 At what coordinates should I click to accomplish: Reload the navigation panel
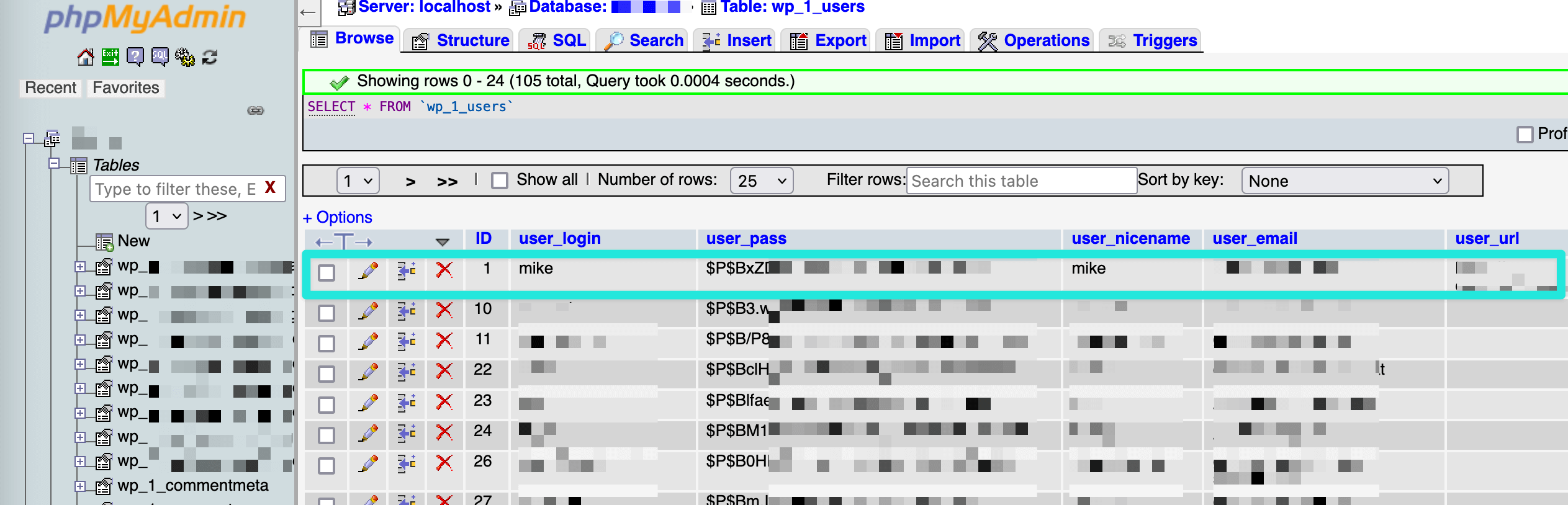(x=210, y=57)
